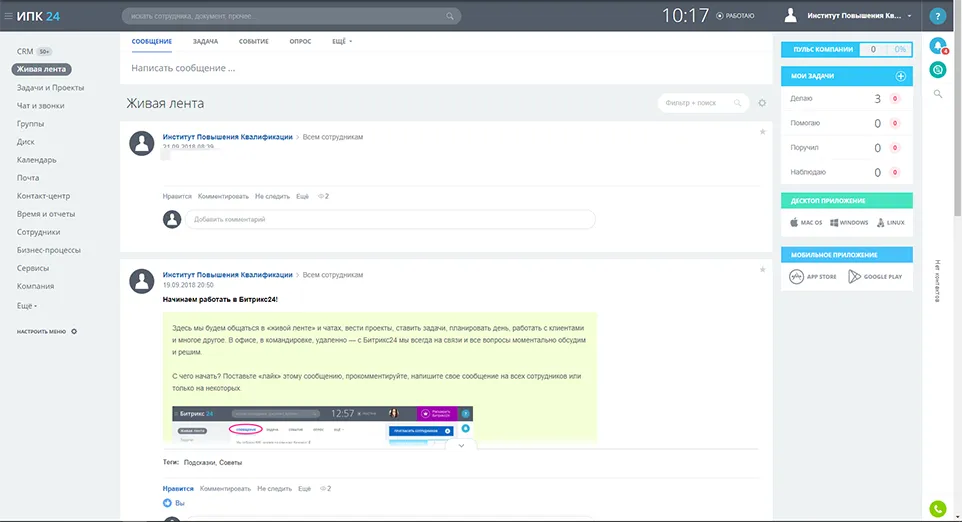Open user account dropdown arrow in header
Image resolution: width=962 pixels, height=522 pixels.
coord(909,16)
